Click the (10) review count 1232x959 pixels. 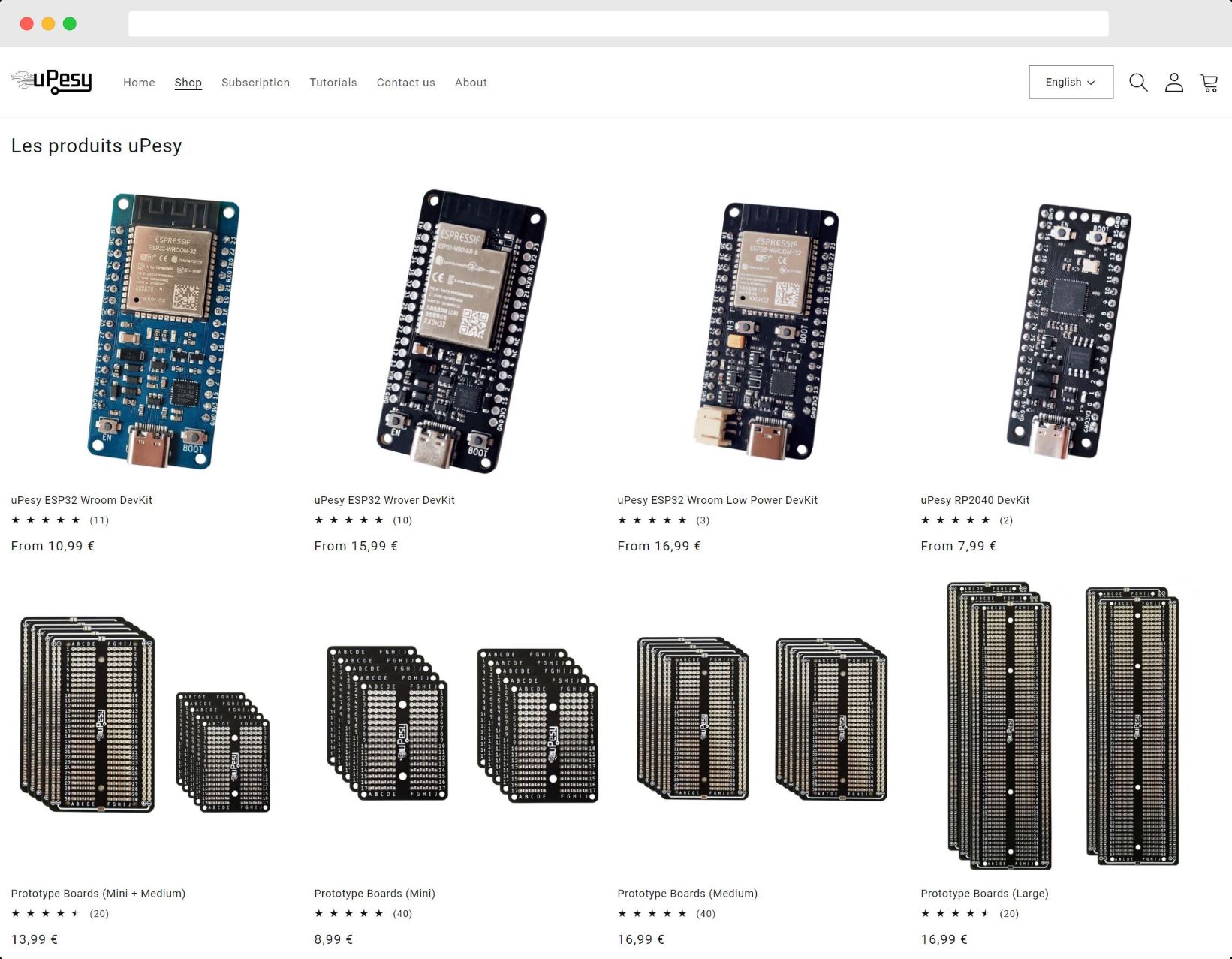click(402, 520)
